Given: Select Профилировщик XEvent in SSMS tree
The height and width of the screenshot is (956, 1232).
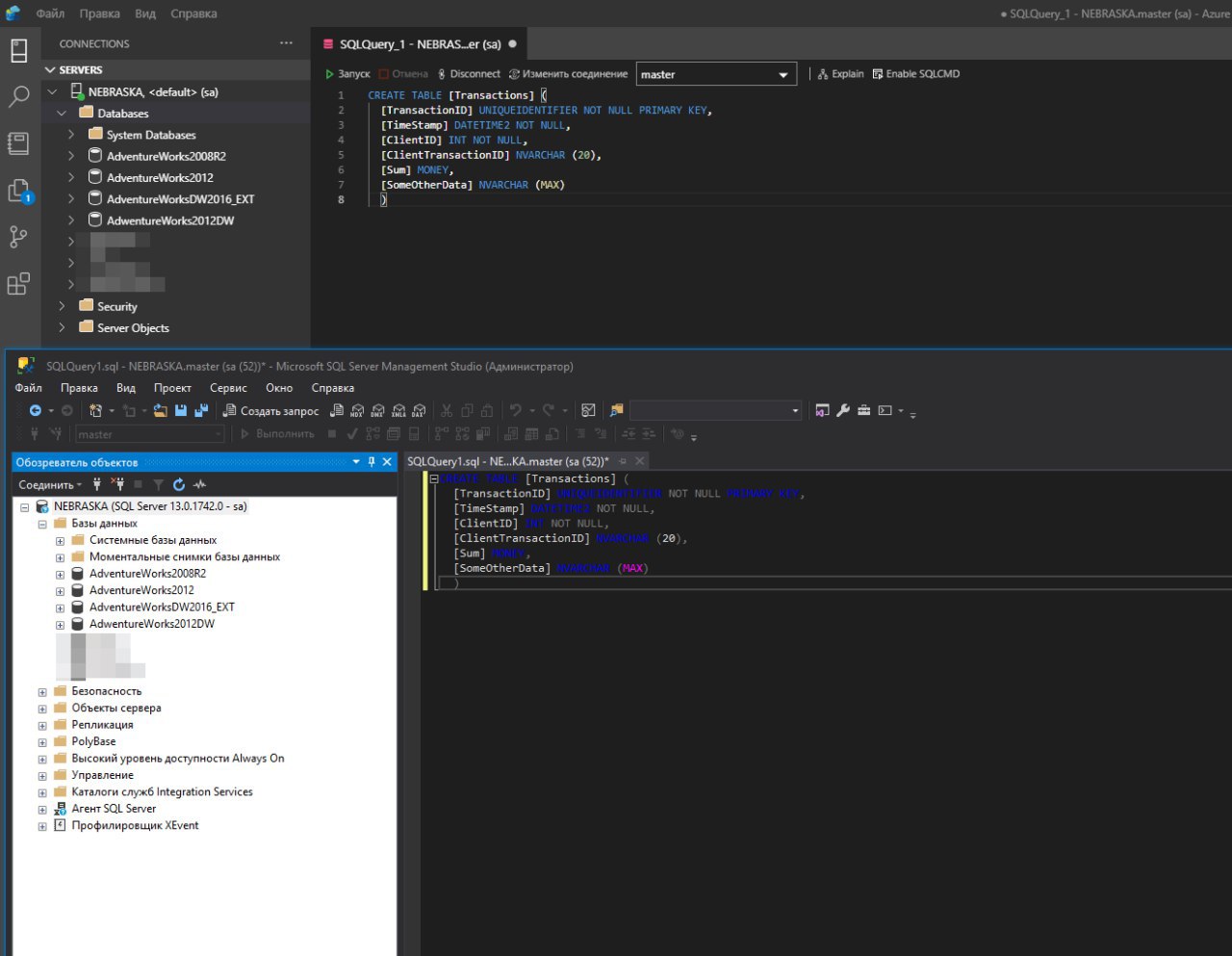Looking at the screenshot, I should point(135,826).
